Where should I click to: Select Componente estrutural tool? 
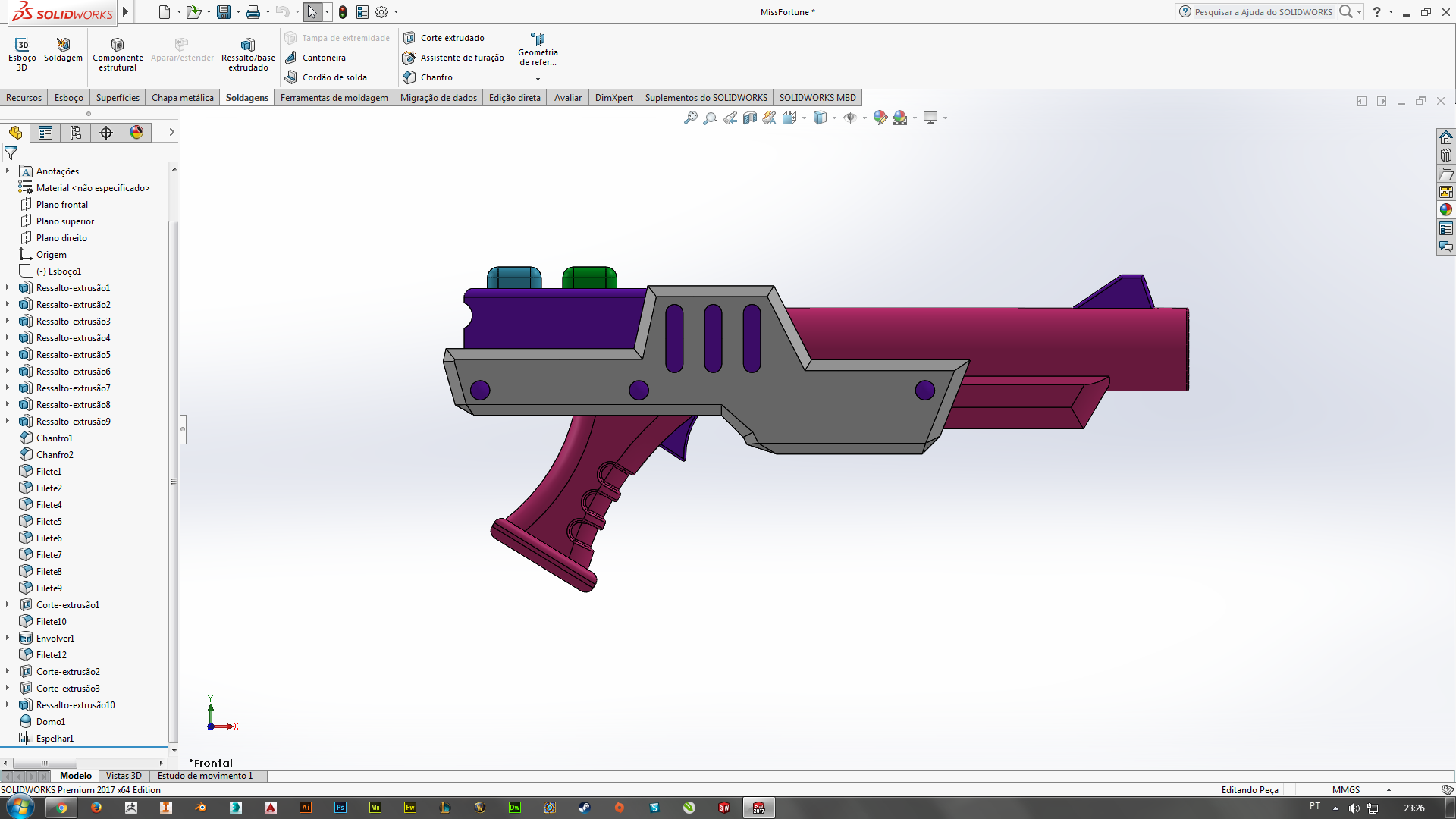(118, 55)
